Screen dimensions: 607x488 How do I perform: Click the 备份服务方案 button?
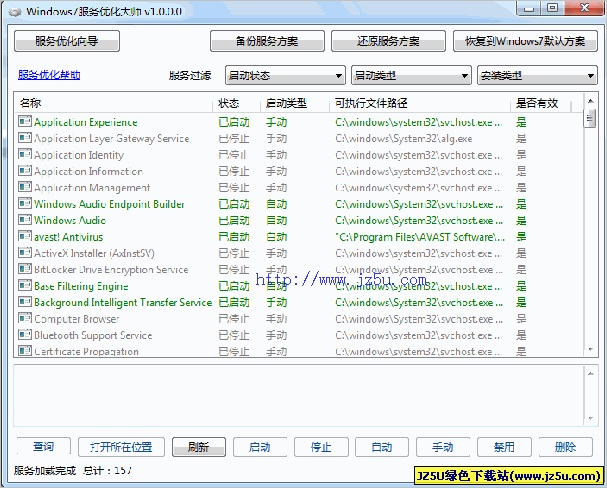[267, 41]
